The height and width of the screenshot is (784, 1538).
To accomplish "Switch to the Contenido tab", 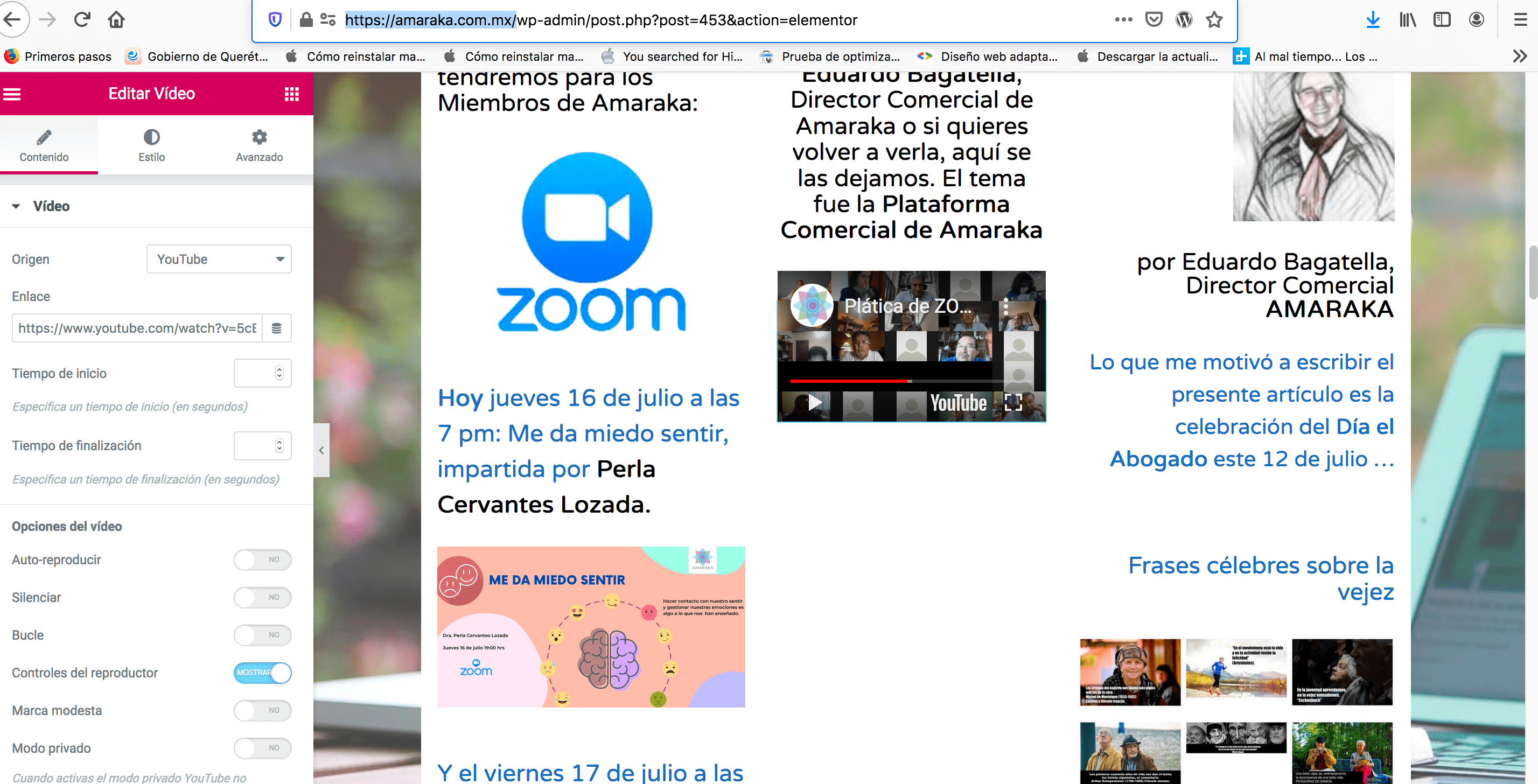I will point(44,145).
